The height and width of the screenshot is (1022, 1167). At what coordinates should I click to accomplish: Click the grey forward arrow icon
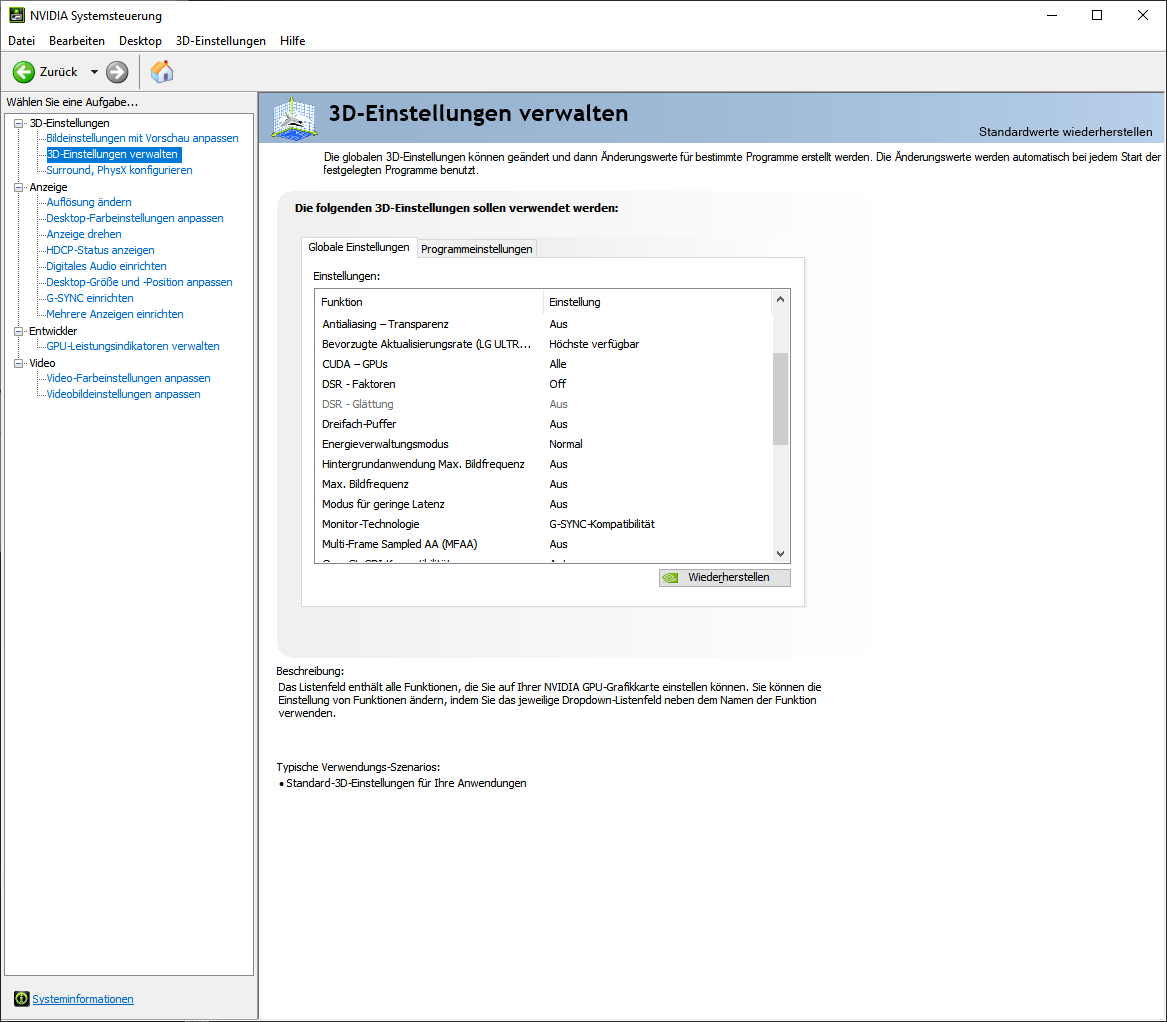117,72
